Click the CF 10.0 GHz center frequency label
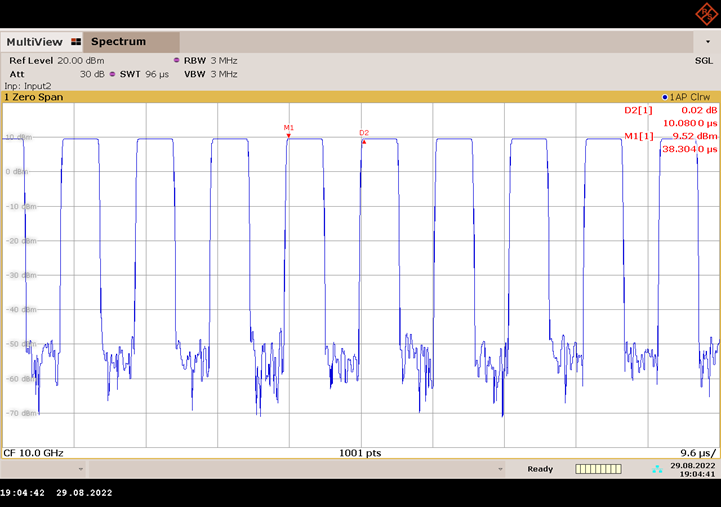721x507 pixels. coord(33,453)
